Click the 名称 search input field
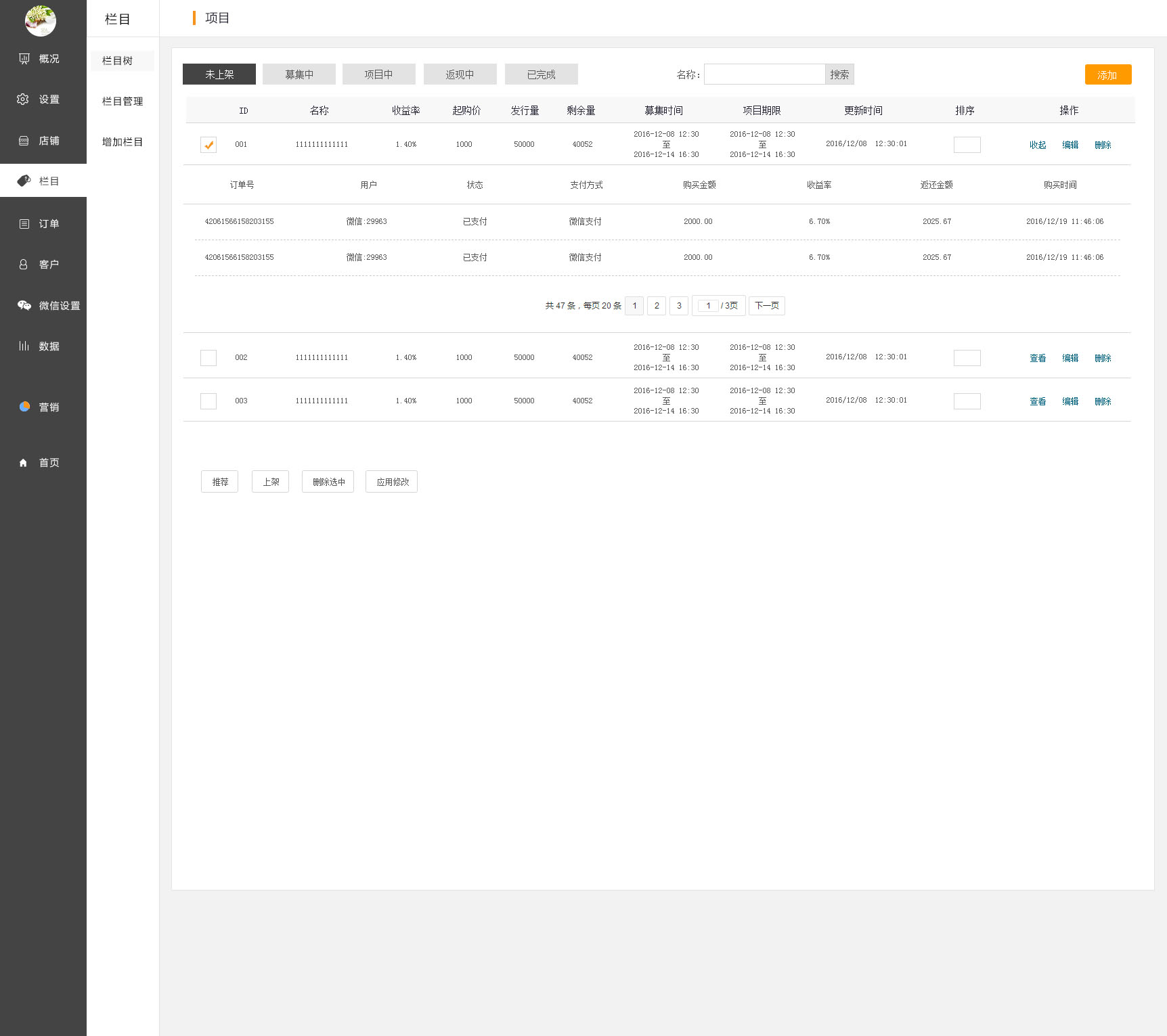Image resolution: width=1167 pixels, height=1036 pixels. [x=764, y=74]
